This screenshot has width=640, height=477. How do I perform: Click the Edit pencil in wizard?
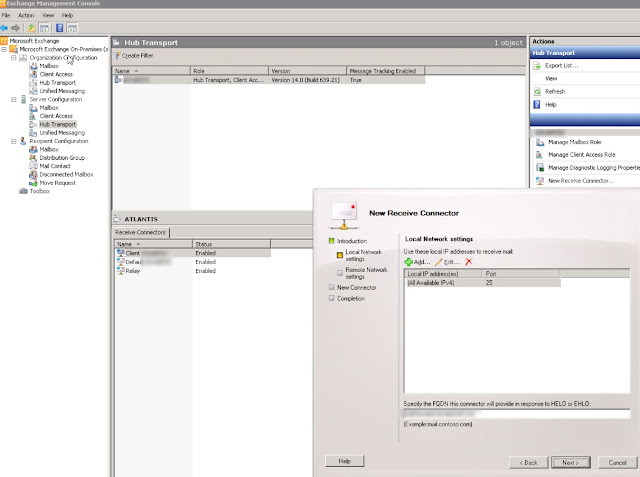(x=447, y=262)
